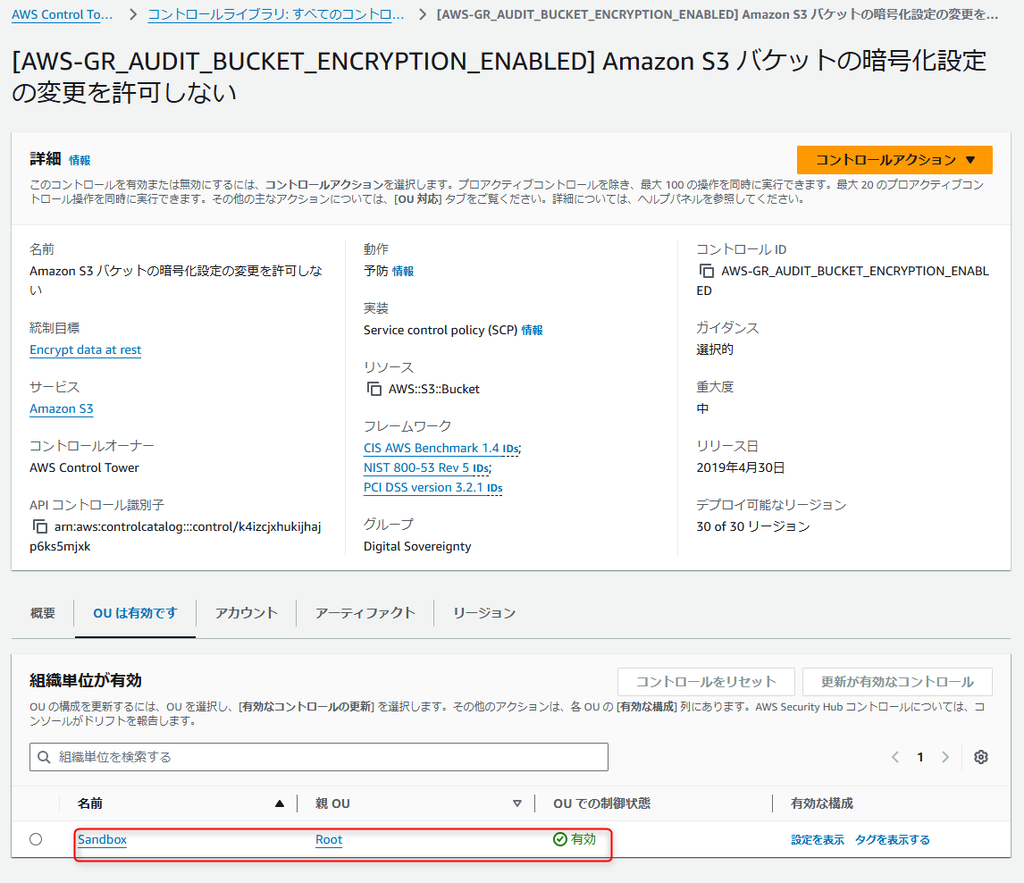1024x883 pixels.
Task: Click the search magnifier icon
Action: pos(44,757)
